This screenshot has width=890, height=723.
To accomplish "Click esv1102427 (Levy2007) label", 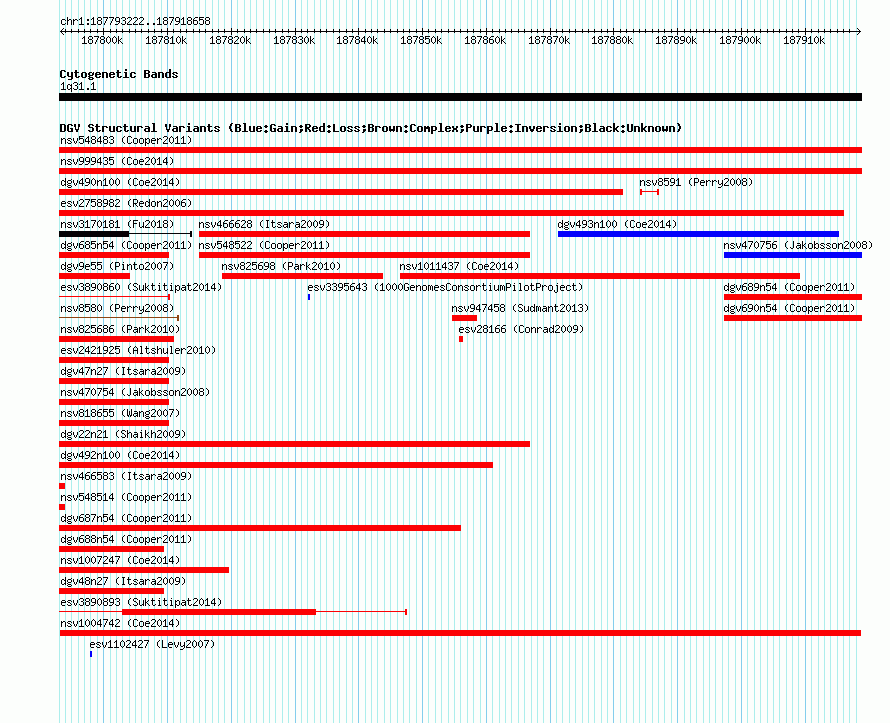I will tap(152, 644).
